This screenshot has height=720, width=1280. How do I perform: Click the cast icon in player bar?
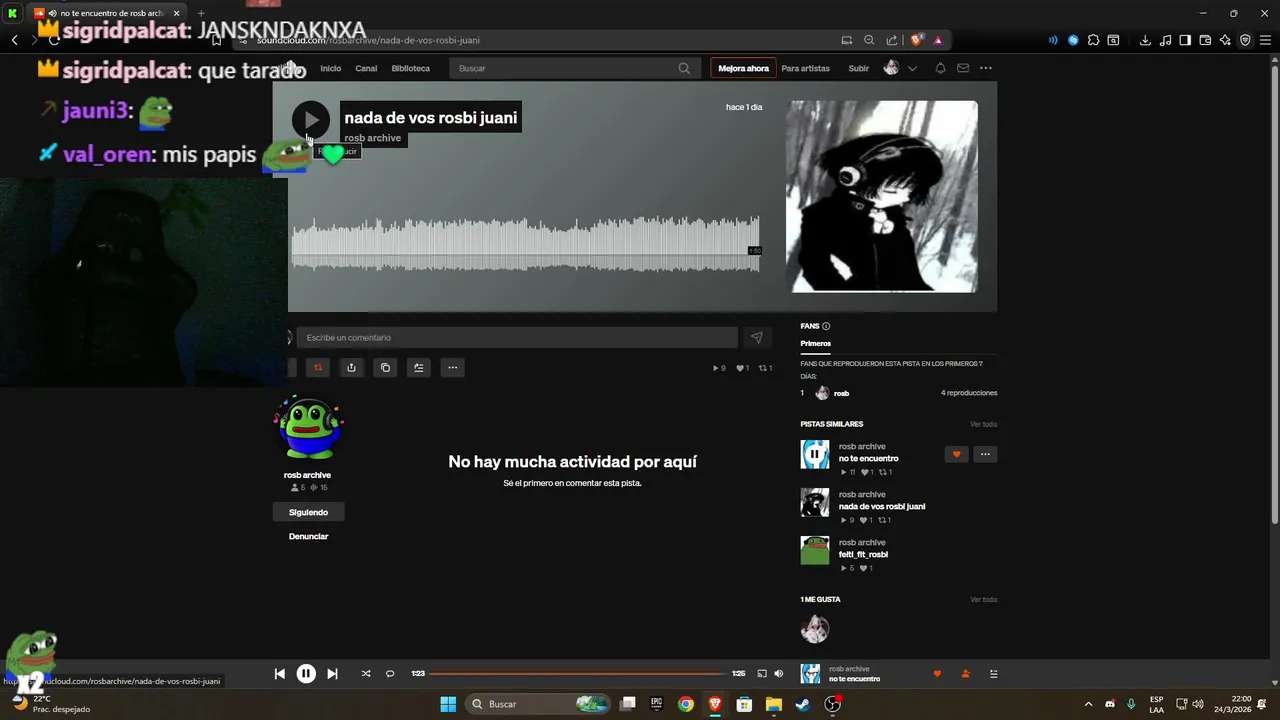[762, 674]
